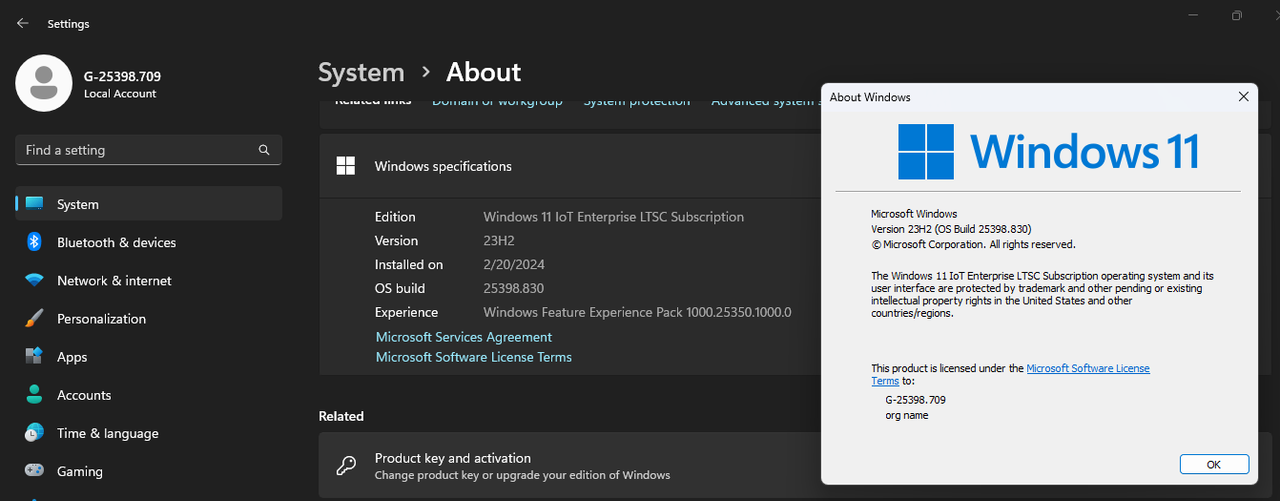
Task: Open the System settings category
Action: click(x=149, y=204)
